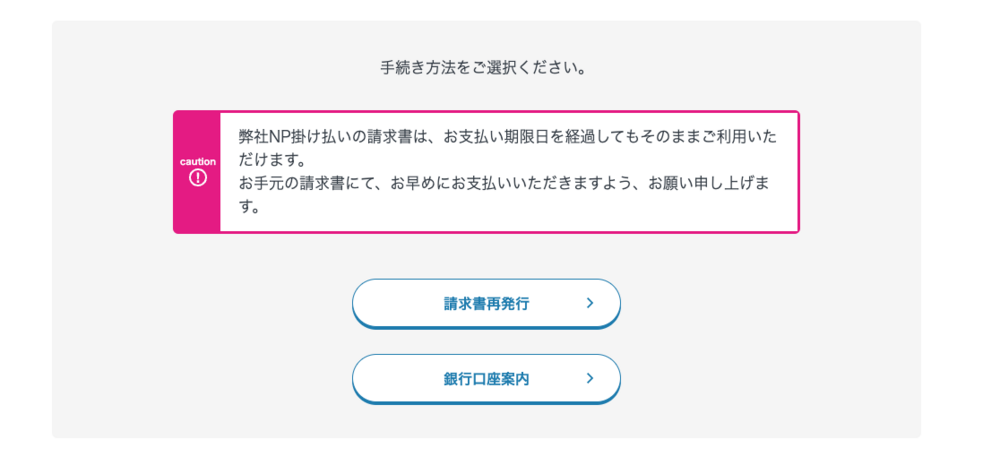Image resolution: width=1000 pixels, height=474 pixels.
Task: Select the 請求書再発行 button
Action: click(486, 304)
